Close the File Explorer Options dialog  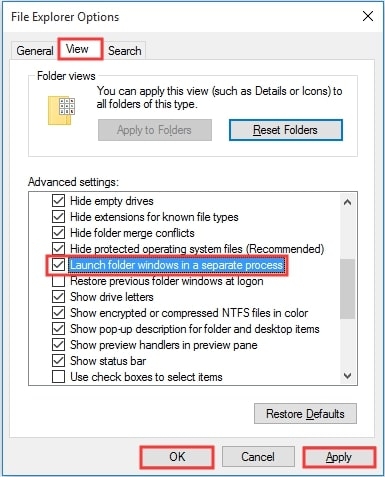(368, 16)
